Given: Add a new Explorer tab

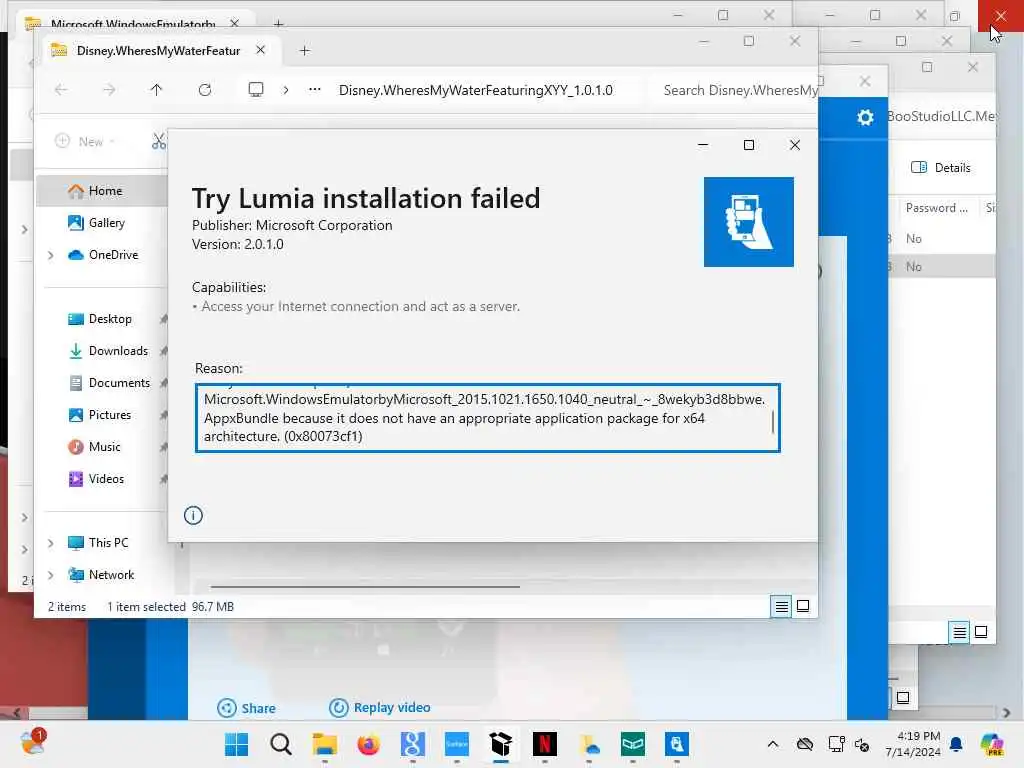Looking at the screenshot, I should pyautogui.click(x=304, y=50).
